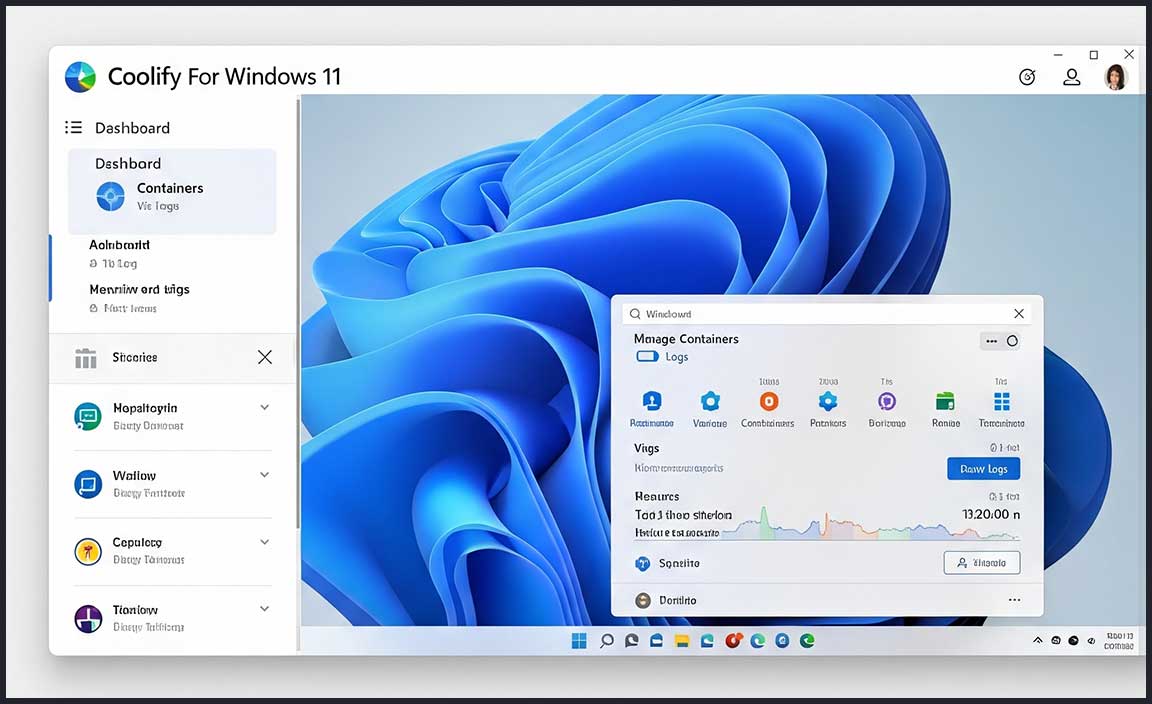
Task: Open the Varioue gear shortcut icon
Action: (710, 401)
